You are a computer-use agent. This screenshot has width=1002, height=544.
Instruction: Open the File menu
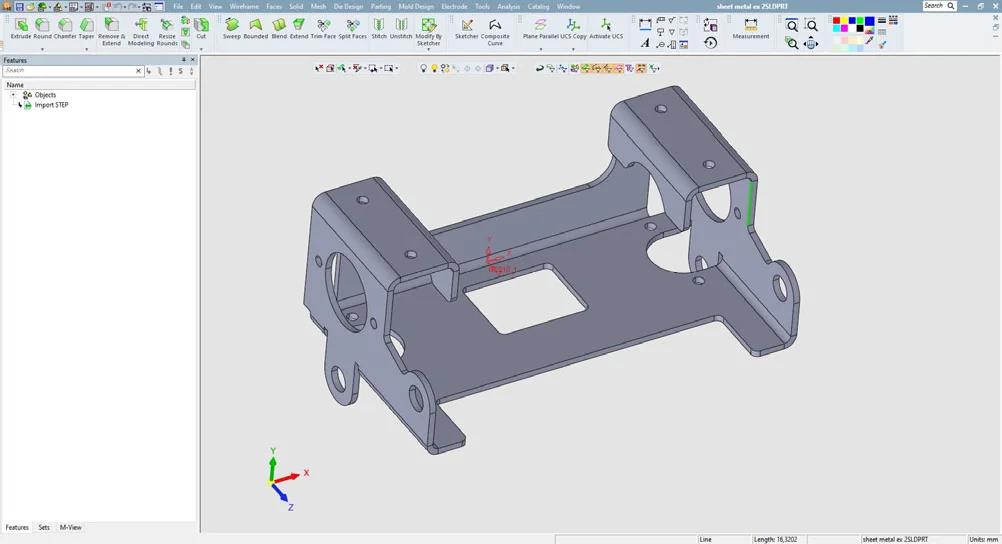pyautogui.click(x=178, y=6)
